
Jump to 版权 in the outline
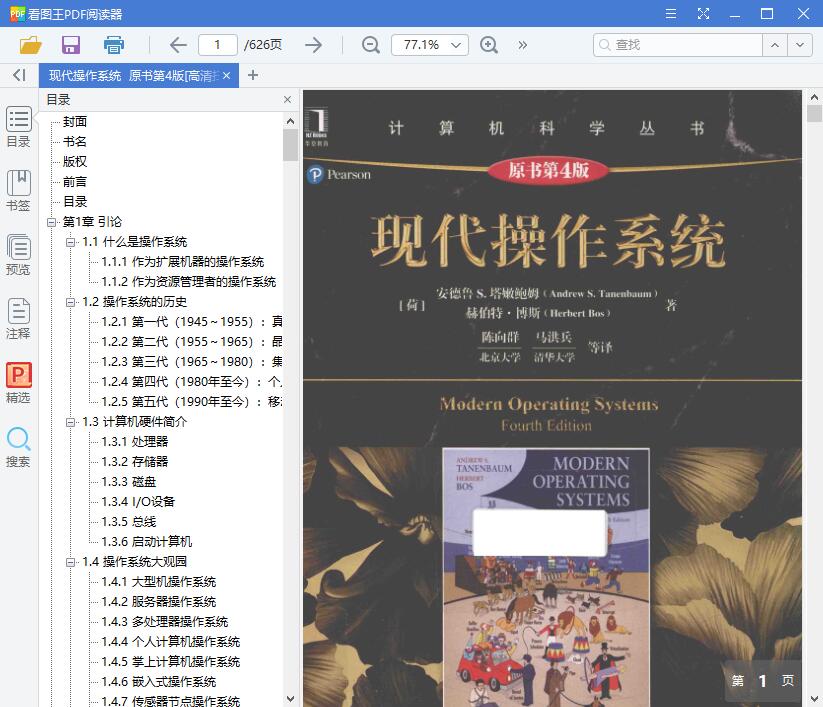[75, 162]
